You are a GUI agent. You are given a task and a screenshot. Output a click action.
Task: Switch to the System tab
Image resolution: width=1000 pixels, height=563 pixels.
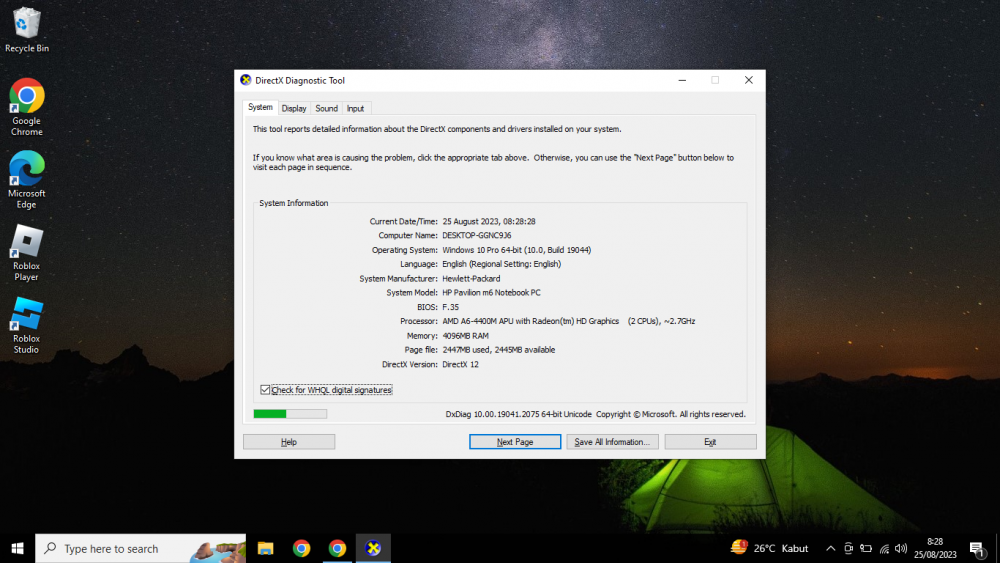tap(260, 107)
